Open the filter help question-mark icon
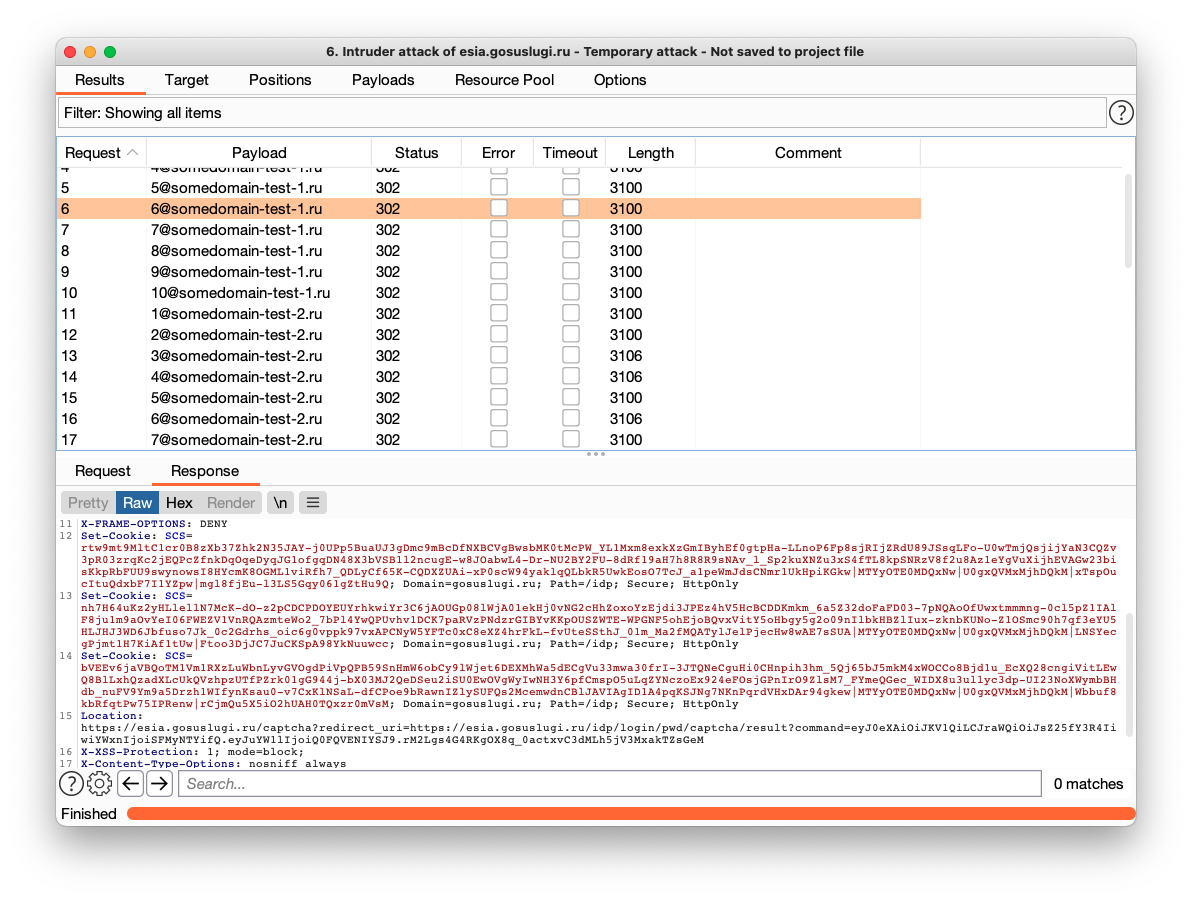 1121,112
